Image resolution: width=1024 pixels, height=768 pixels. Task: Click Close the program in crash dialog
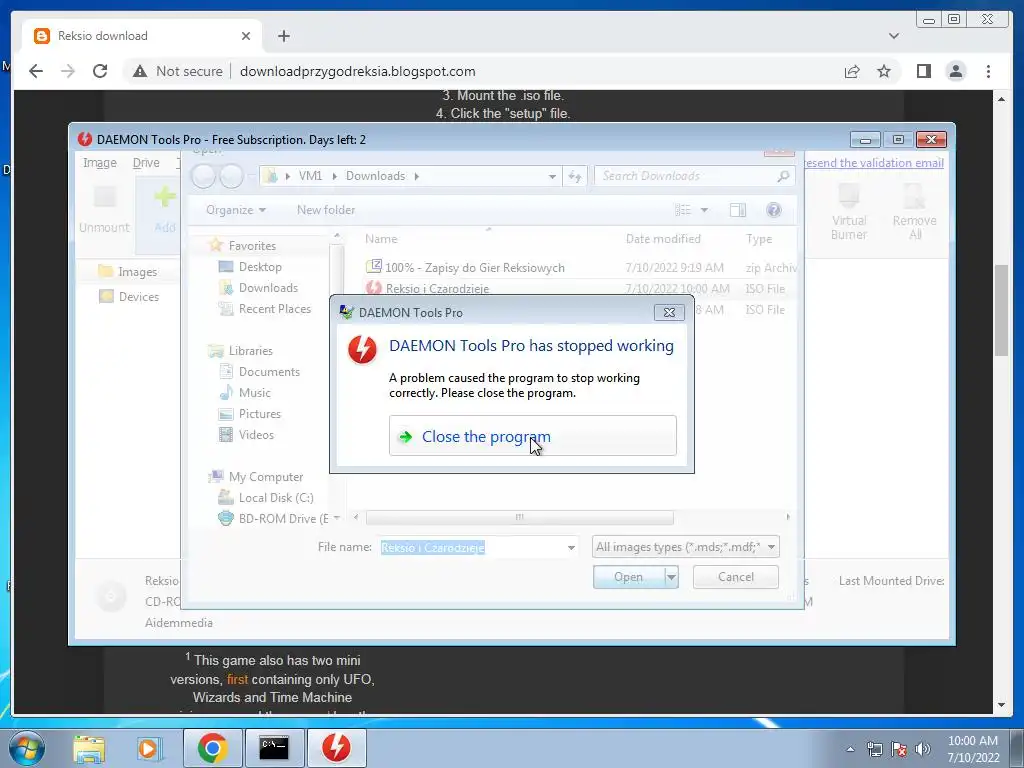click(532, 436)
